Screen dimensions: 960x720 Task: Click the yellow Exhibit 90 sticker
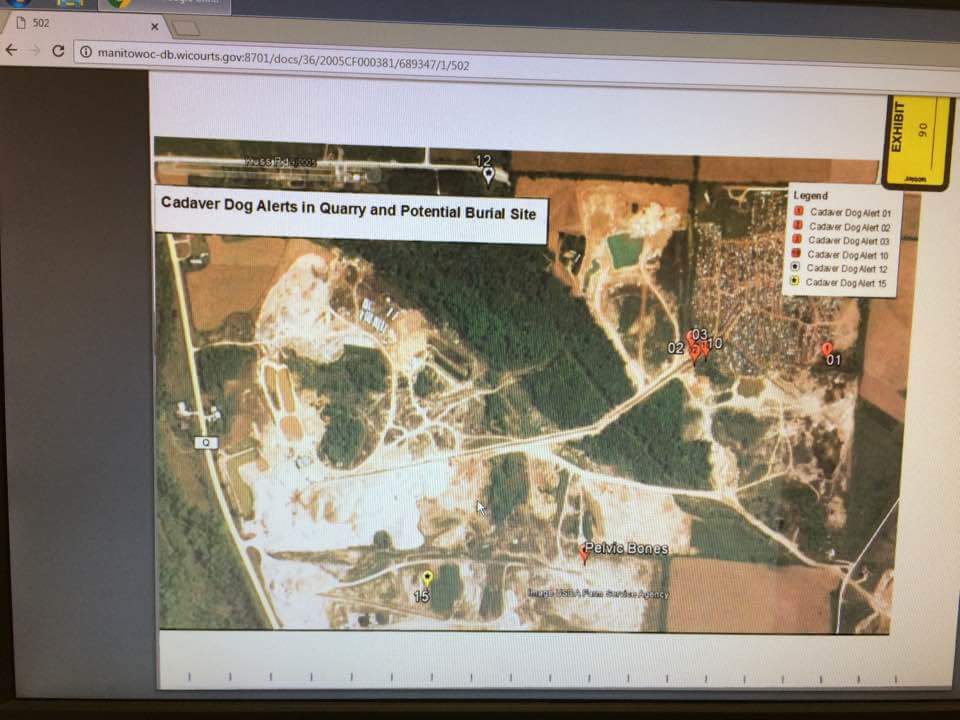[x=917, y=141]
